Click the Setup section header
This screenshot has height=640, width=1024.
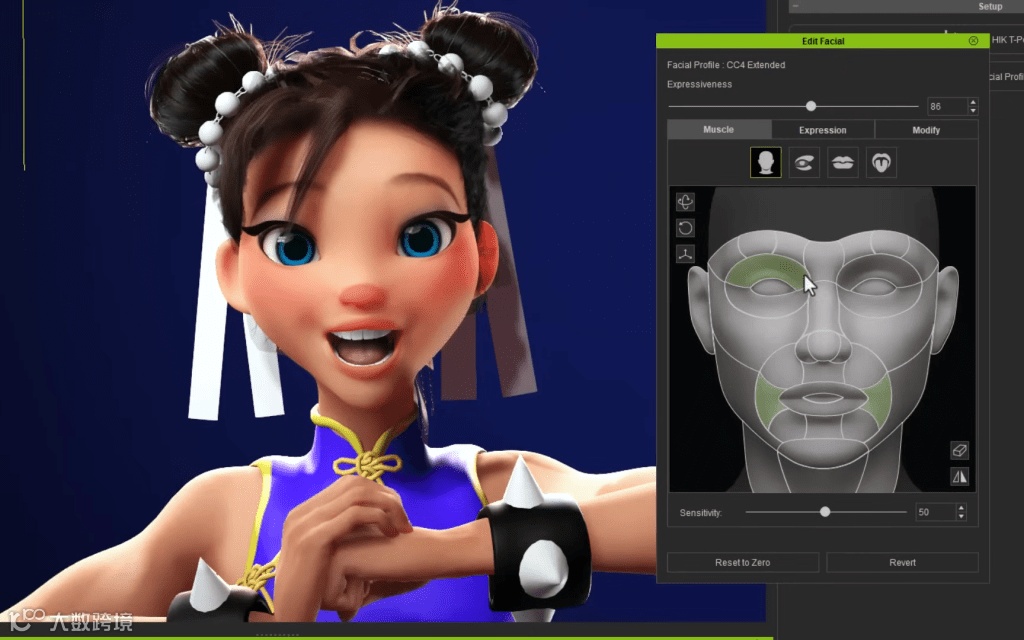point(990,6)
